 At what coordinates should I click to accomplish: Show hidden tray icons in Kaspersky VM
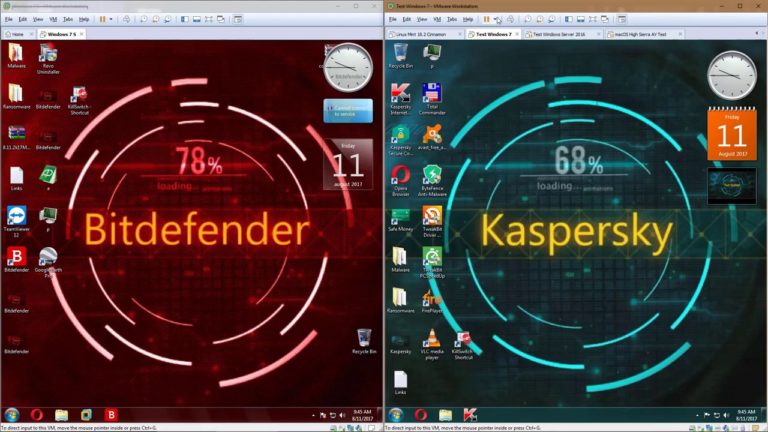[x=697, y=415]
